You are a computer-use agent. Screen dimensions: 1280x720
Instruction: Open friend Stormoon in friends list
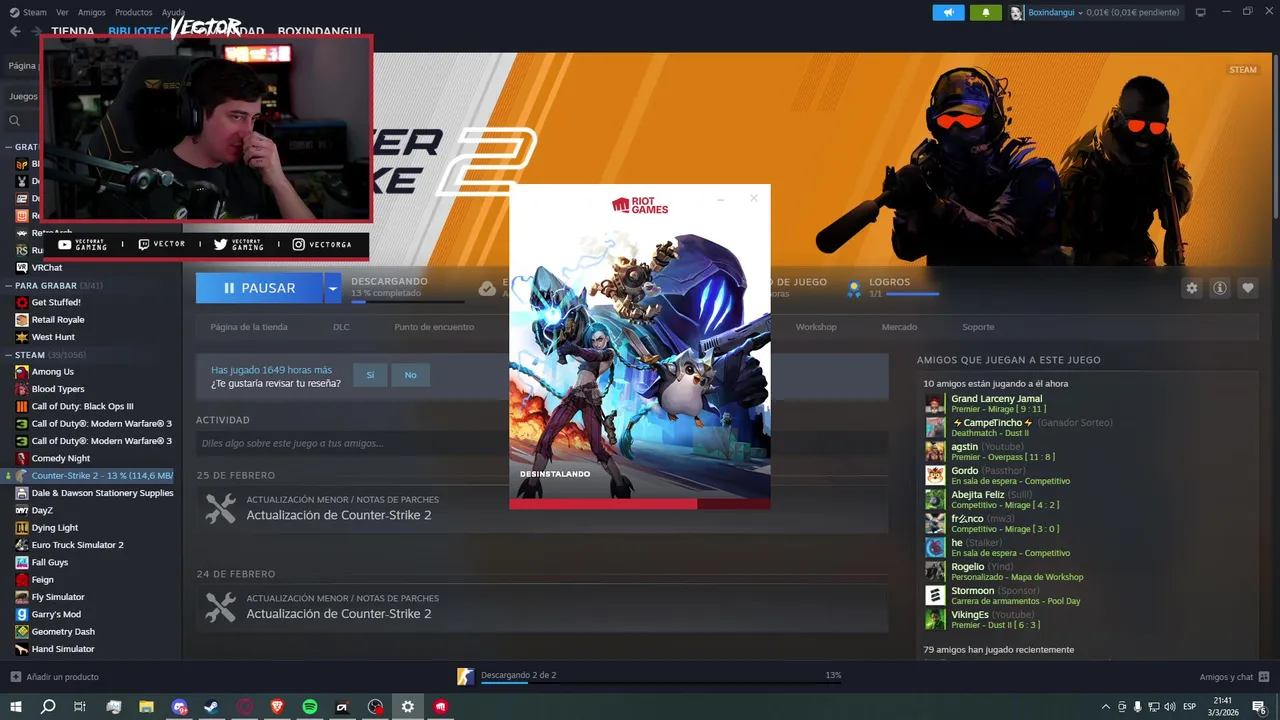tap(972, 591)
